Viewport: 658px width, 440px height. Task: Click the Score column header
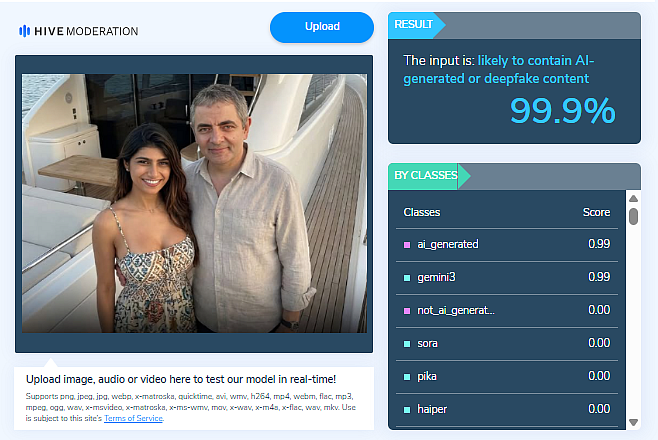(596, 212)
